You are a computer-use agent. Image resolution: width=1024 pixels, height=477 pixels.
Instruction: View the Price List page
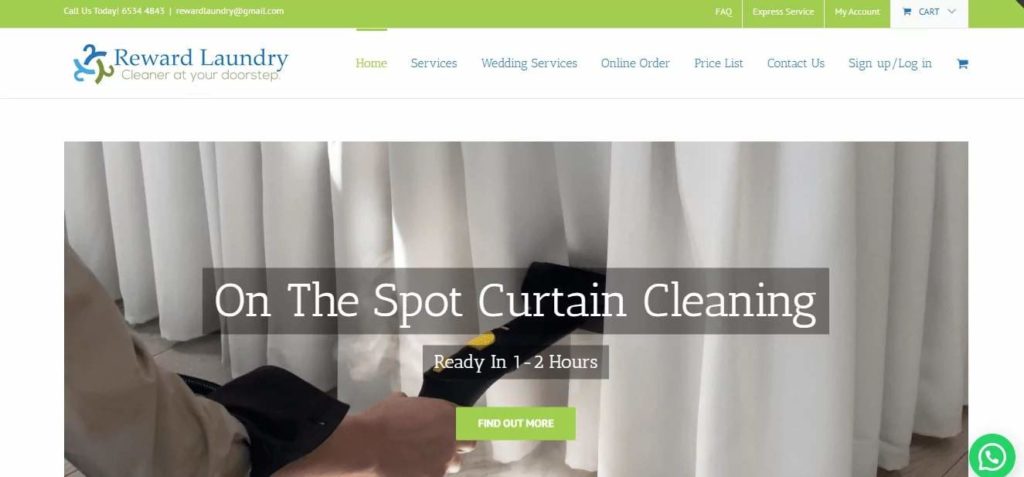point(718,63)
